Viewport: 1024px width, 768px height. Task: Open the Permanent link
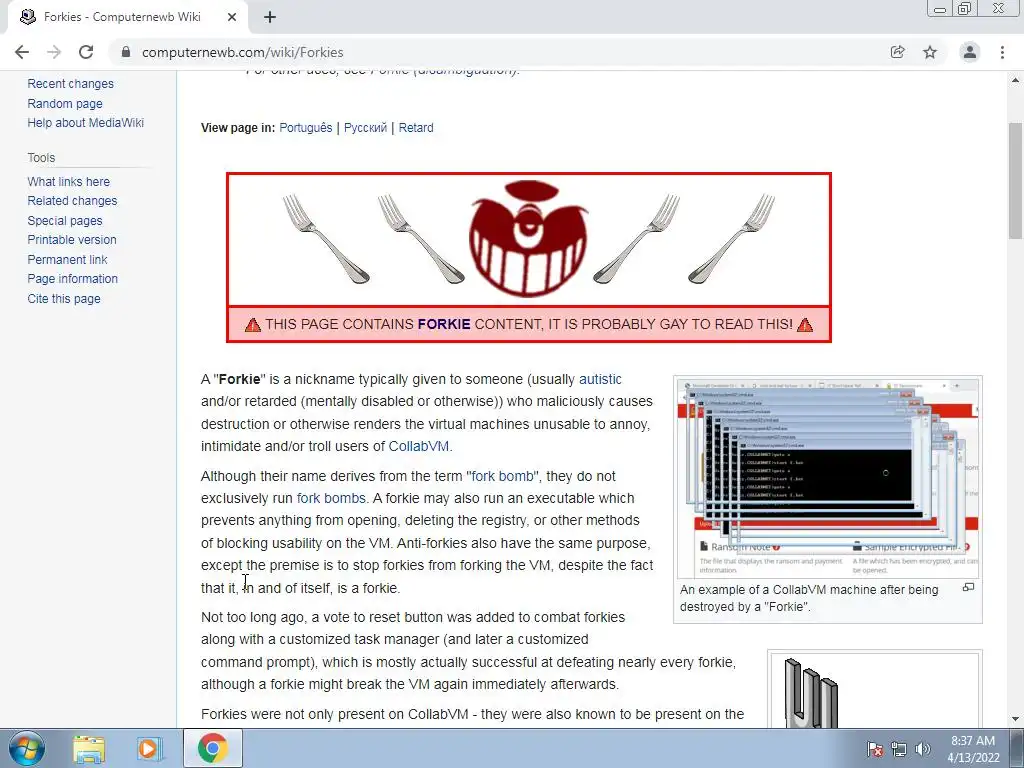(x=67, y=259)
